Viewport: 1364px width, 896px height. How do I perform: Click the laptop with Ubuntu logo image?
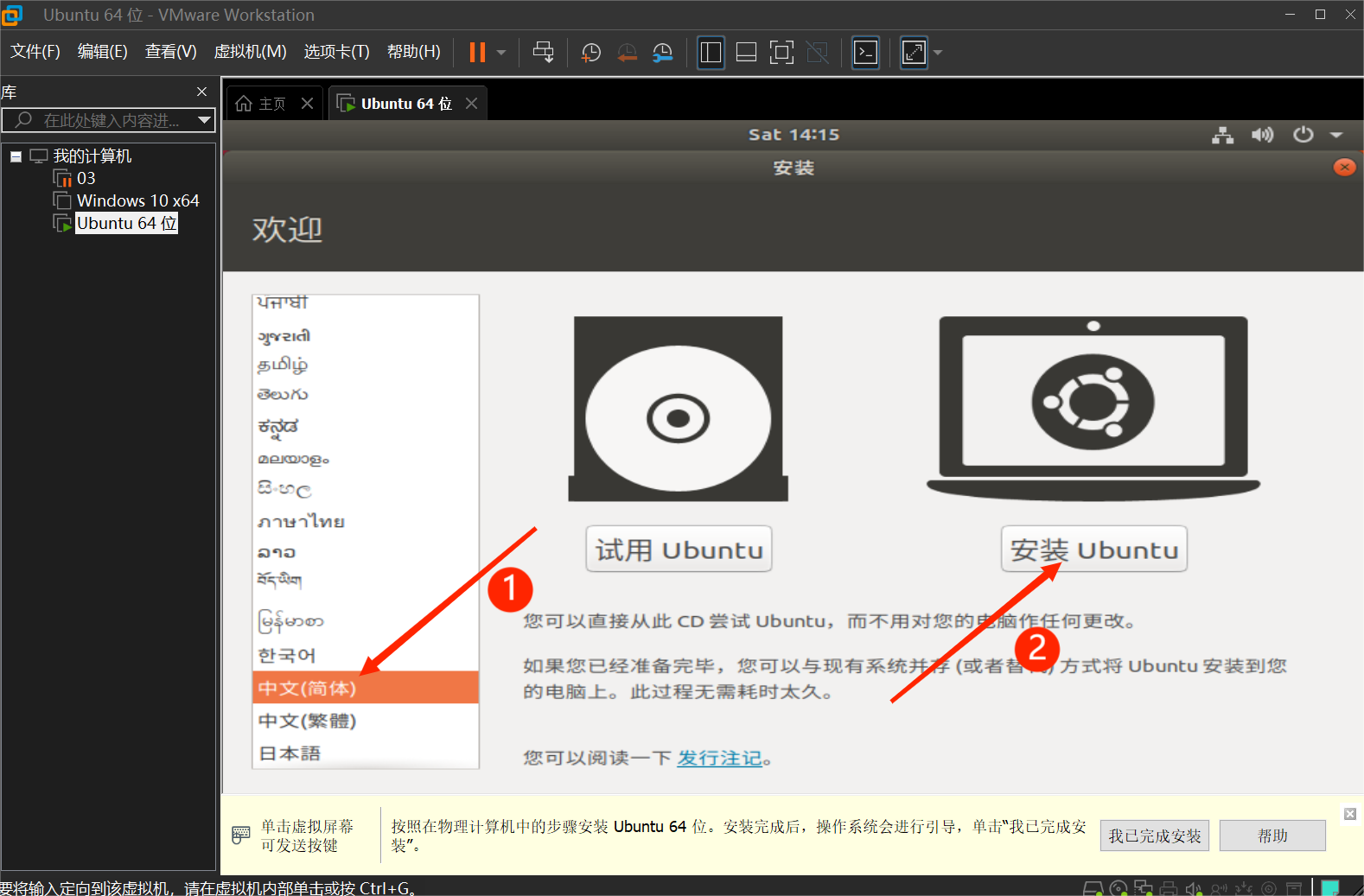tap(1093, 409)
